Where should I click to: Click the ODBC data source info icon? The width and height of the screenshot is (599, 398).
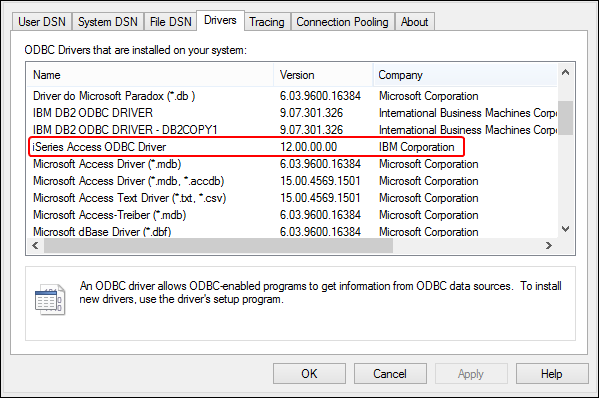[x=50, y=299]
